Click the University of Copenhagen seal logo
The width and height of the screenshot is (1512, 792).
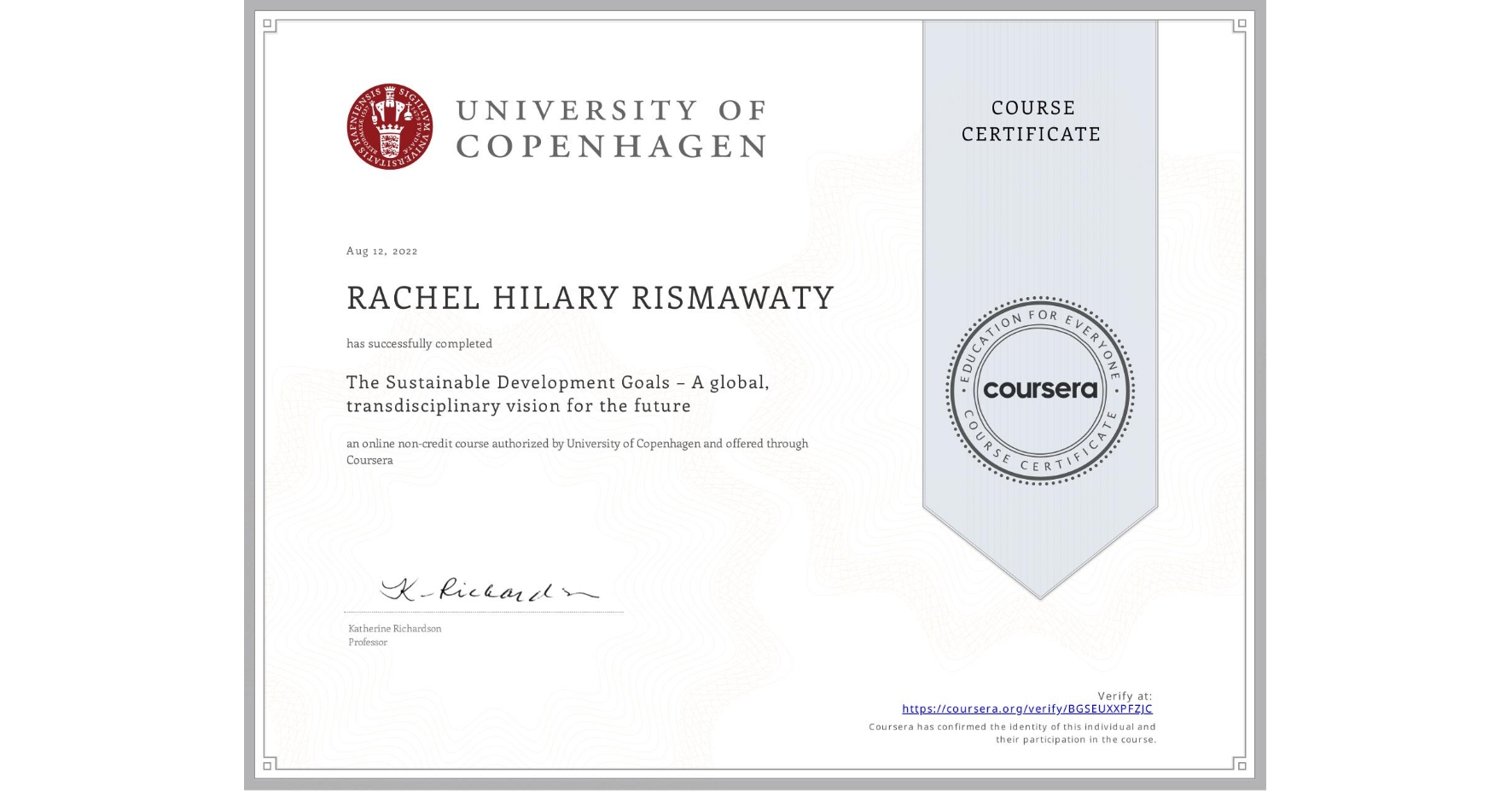pos(390,126)
